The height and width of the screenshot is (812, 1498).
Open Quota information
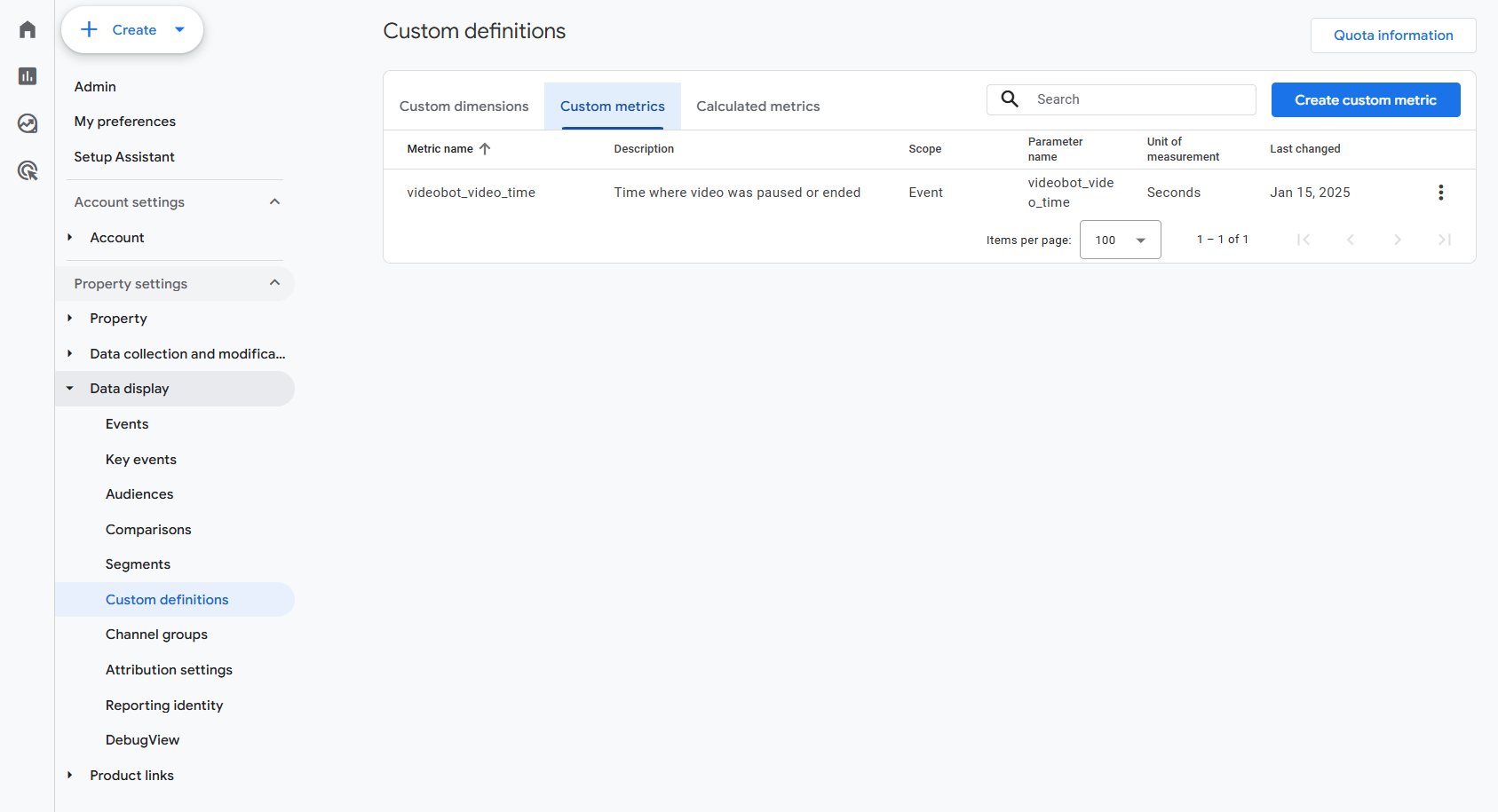[1392, 35]
